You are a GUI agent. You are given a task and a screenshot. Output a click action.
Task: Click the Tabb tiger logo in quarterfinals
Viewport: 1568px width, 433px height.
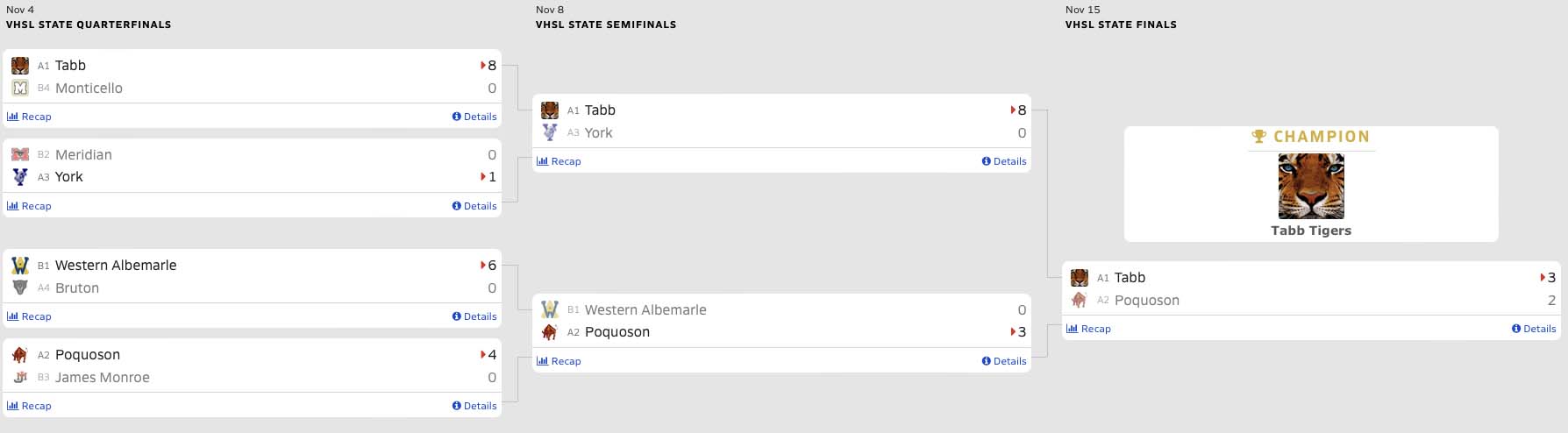(20, 66)
